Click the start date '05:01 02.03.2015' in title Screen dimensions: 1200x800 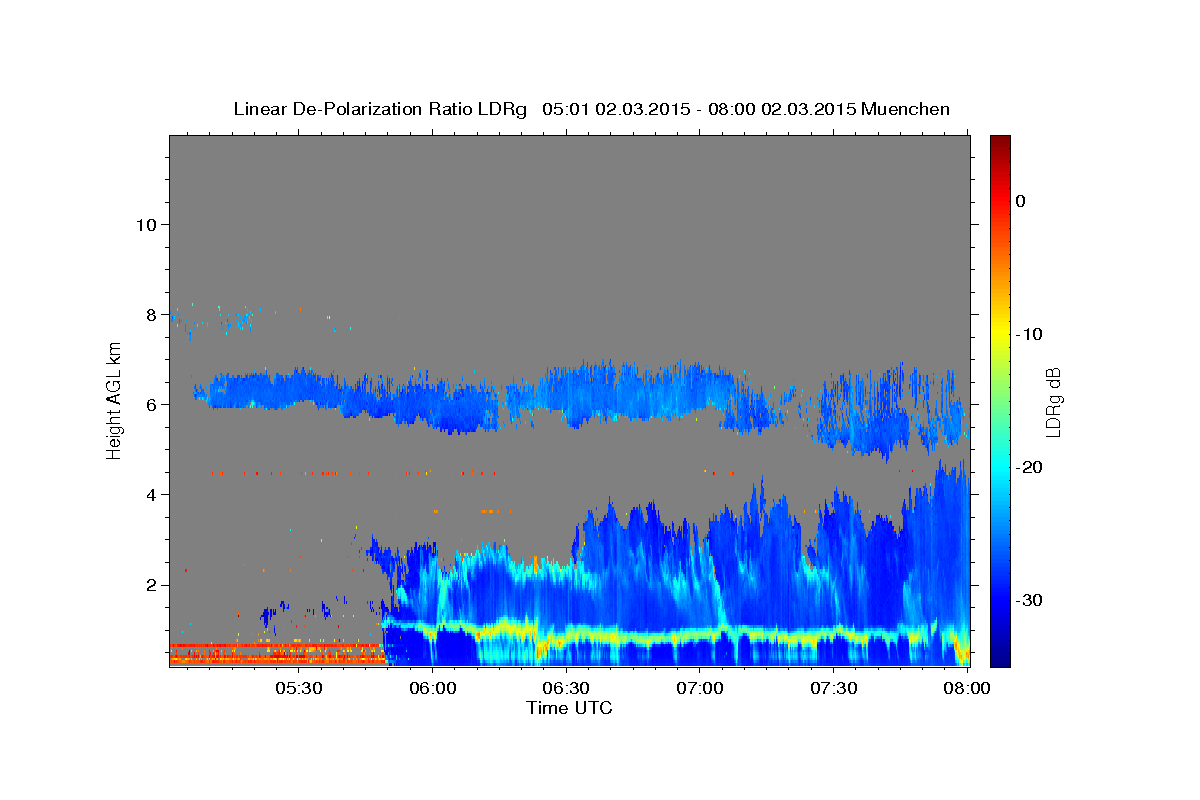point(615,109)
